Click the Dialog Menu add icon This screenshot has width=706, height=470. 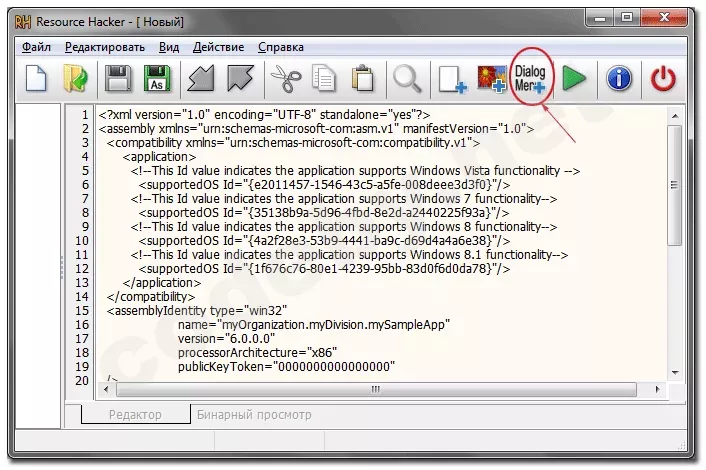click(x=530, y=78)
